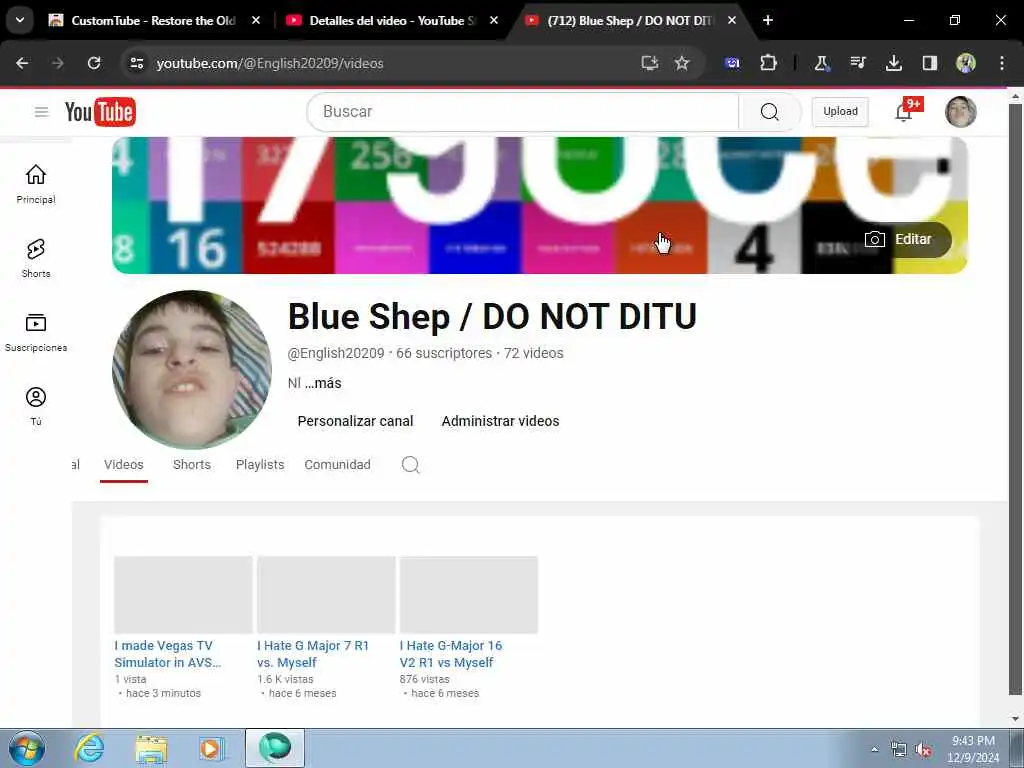This screenshot has height=768, width=1024.
Task: Open I made Vegas TV Simulator video link
Action: click(x=168, y=654)
